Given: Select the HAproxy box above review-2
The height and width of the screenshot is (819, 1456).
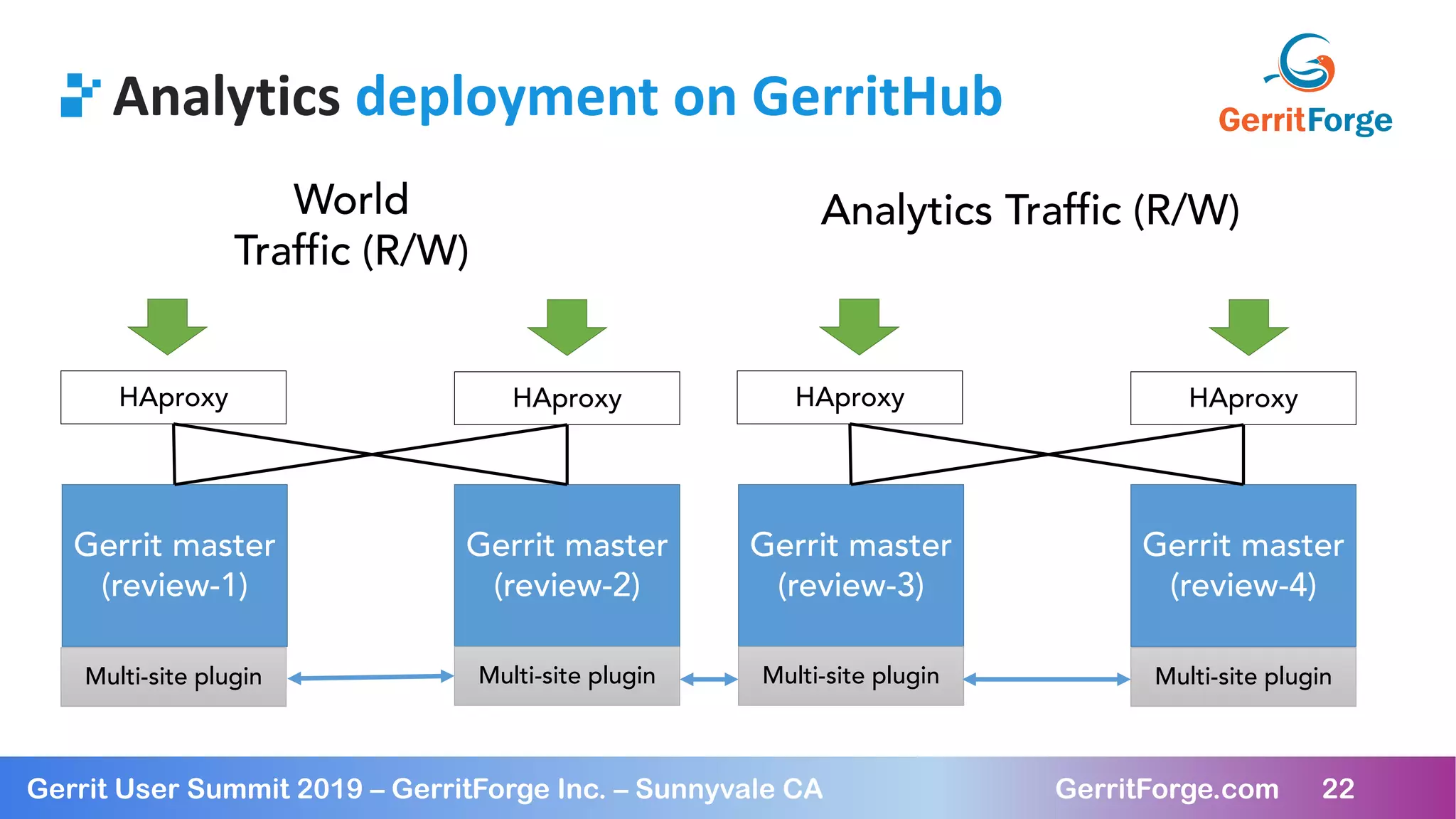Looking at the screenshot, I should coord(567,398).
